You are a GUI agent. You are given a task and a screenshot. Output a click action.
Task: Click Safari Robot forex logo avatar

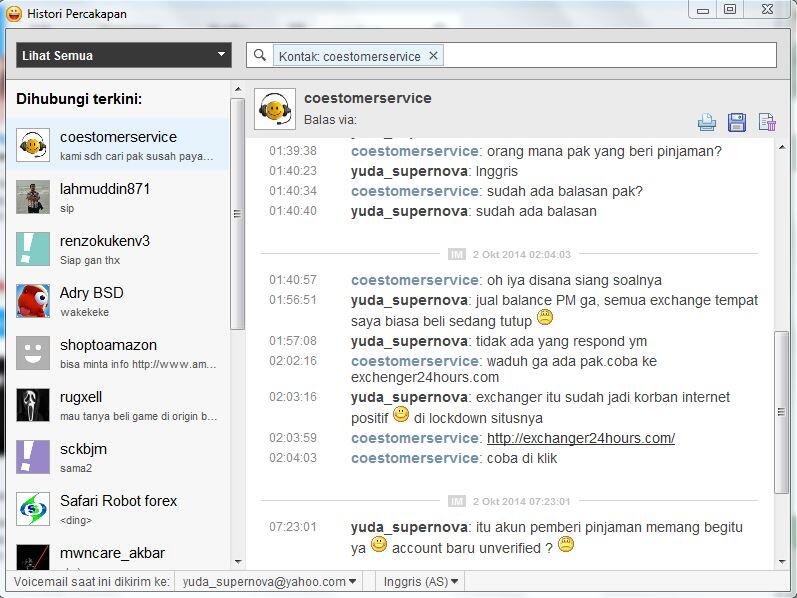tap(33, 509)
